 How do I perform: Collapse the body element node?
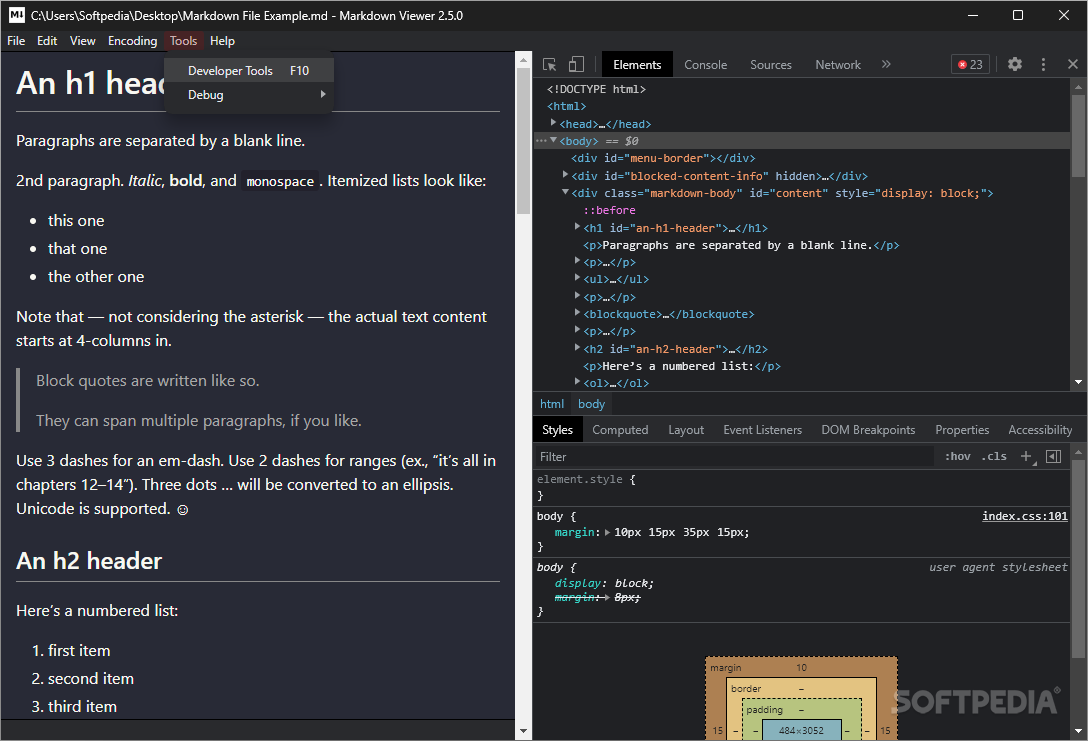point(554,141)
